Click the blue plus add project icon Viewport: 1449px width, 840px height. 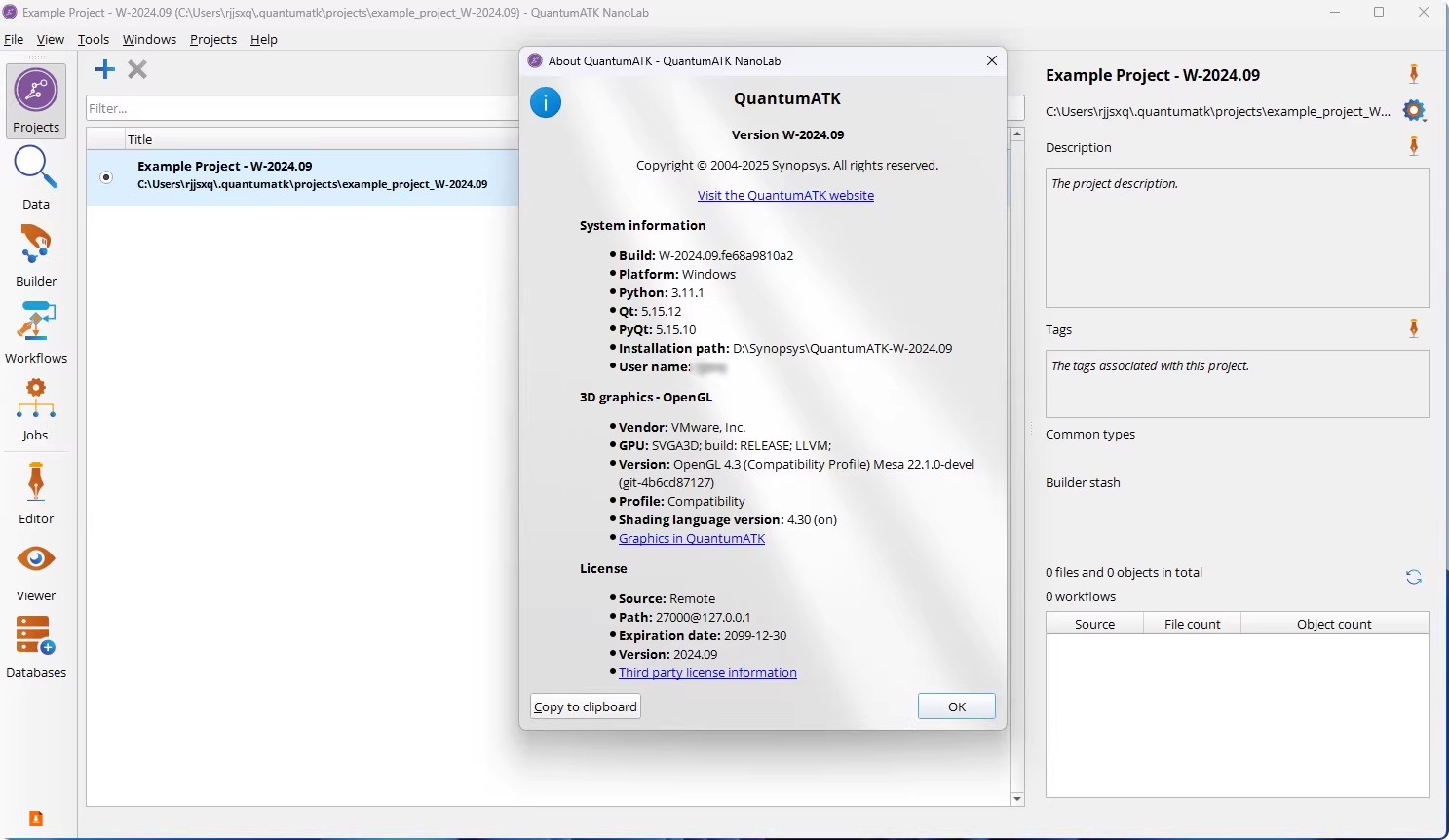[105, 69]
